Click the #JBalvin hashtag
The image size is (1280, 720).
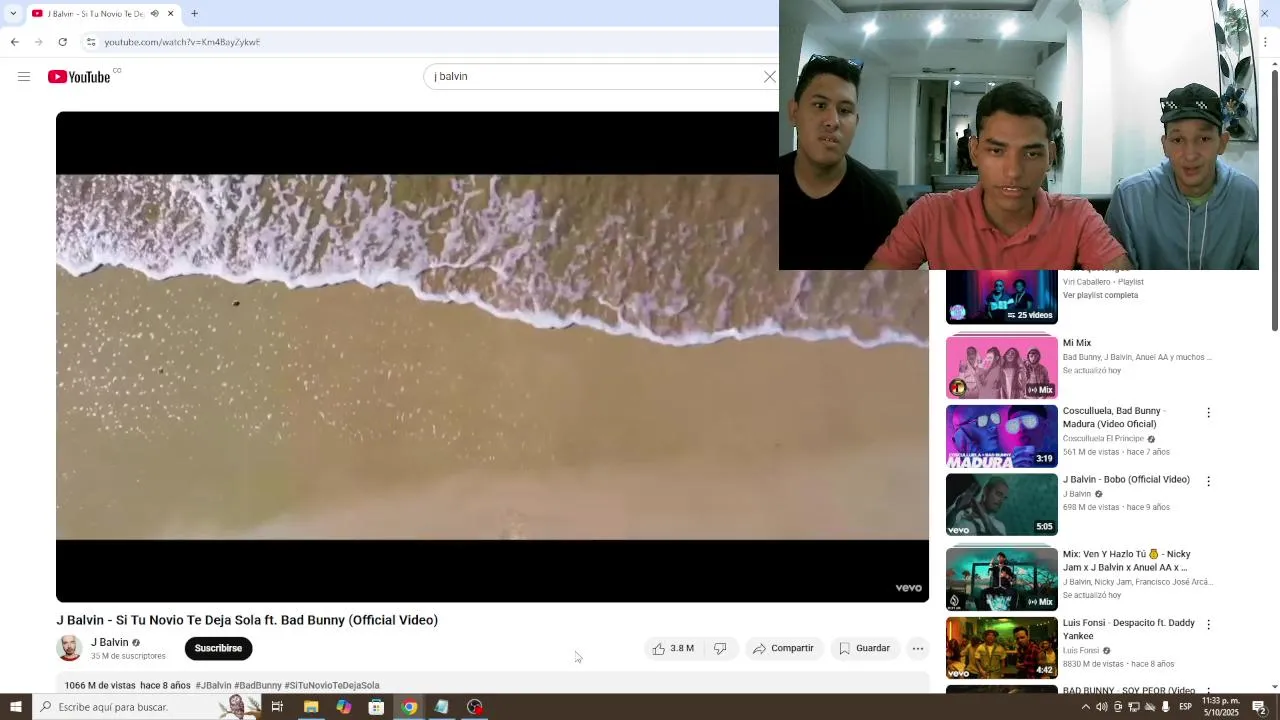click(x=213, y=686)
